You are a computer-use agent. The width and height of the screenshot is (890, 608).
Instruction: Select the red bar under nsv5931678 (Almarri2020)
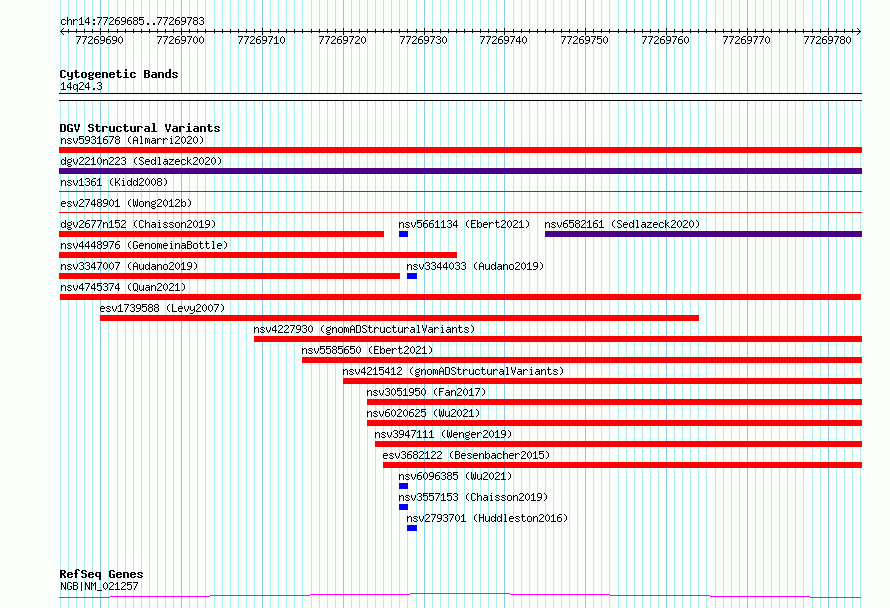[x=460, y=150]
